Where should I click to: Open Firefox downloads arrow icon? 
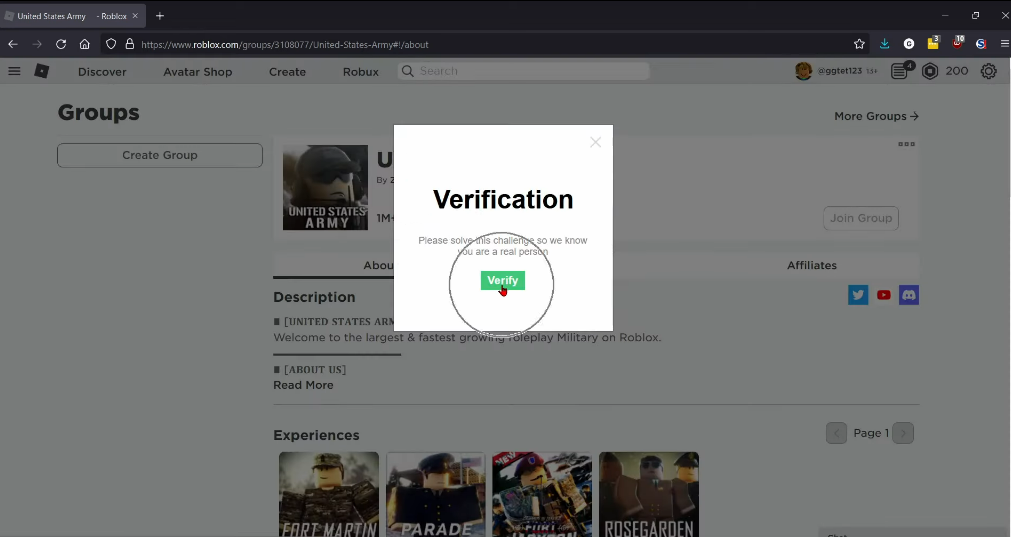(884, 44)
